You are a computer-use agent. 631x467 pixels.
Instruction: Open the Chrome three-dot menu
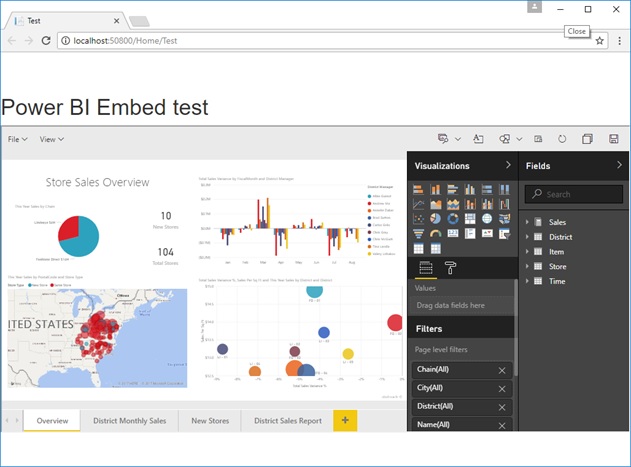pyautogui.click(x=619, y=41)
